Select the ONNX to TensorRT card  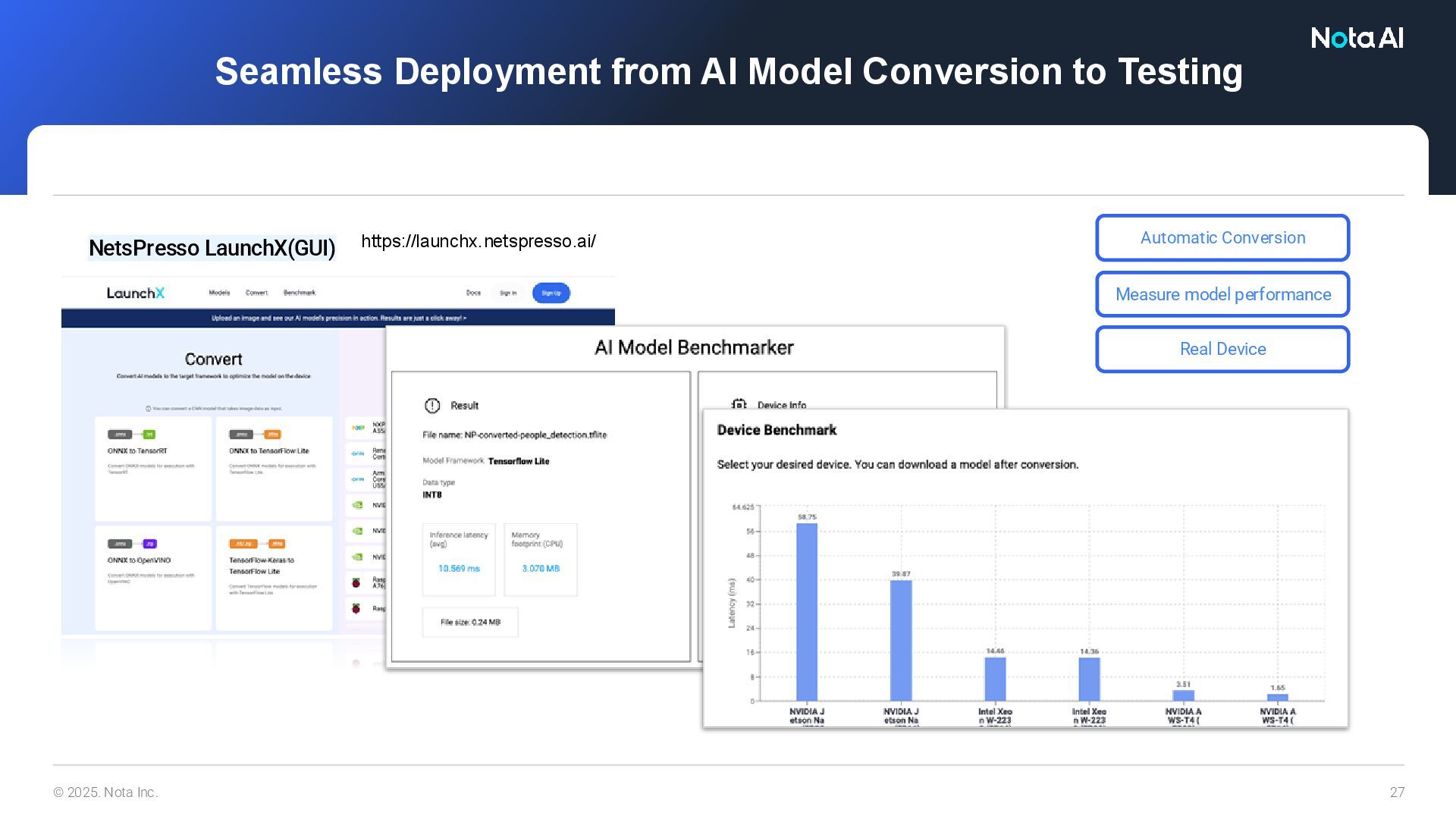tap(152, 468)
